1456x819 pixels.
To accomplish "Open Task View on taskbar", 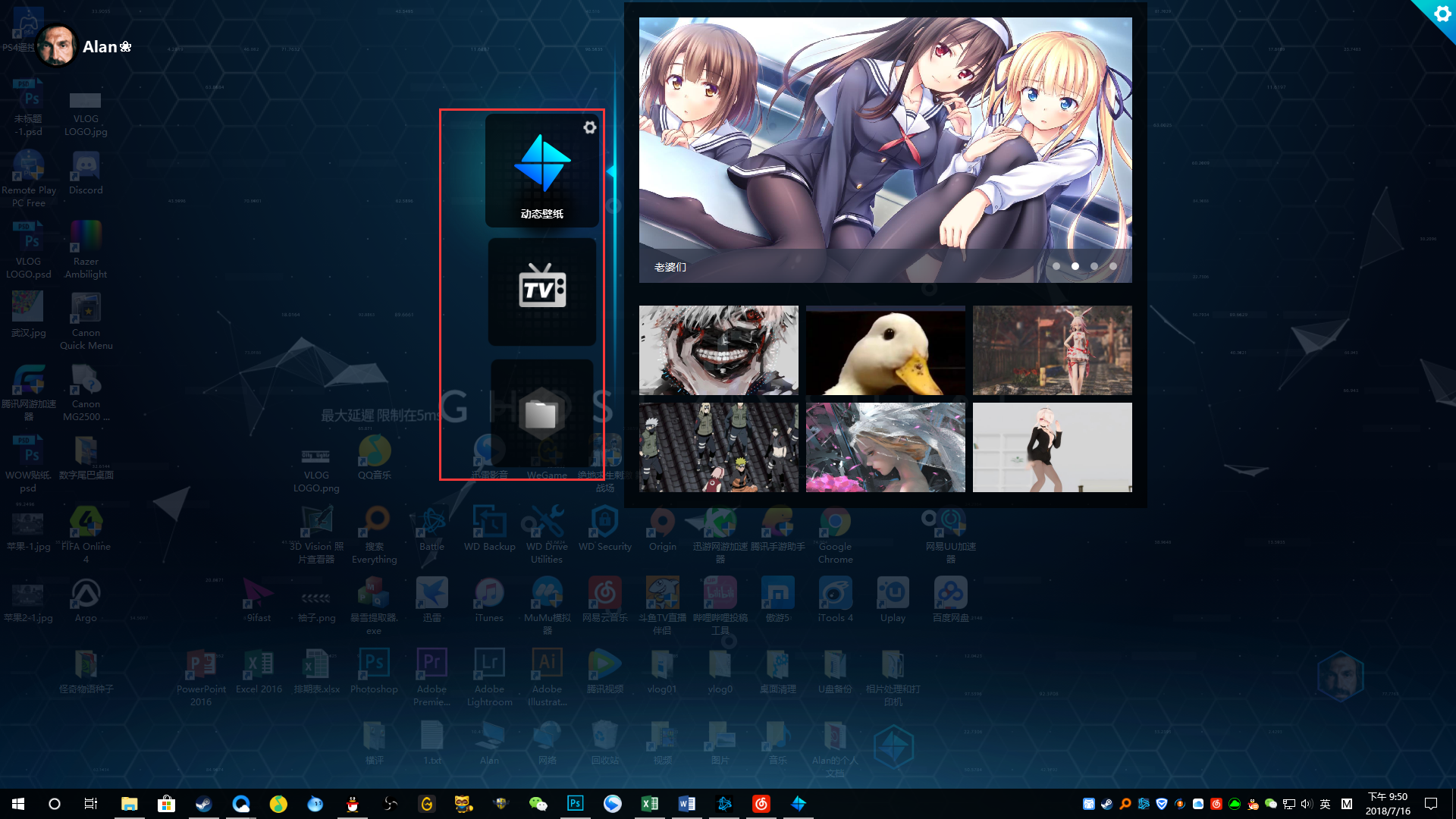I will coord(90,804).
